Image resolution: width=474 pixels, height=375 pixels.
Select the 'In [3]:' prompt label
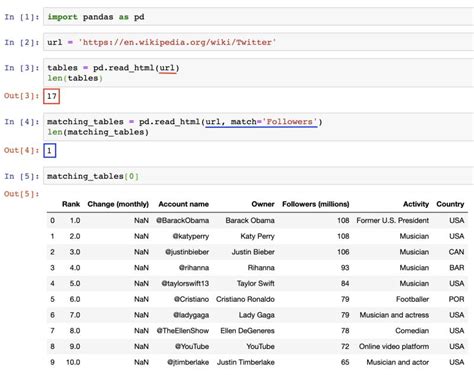(22, 68)
